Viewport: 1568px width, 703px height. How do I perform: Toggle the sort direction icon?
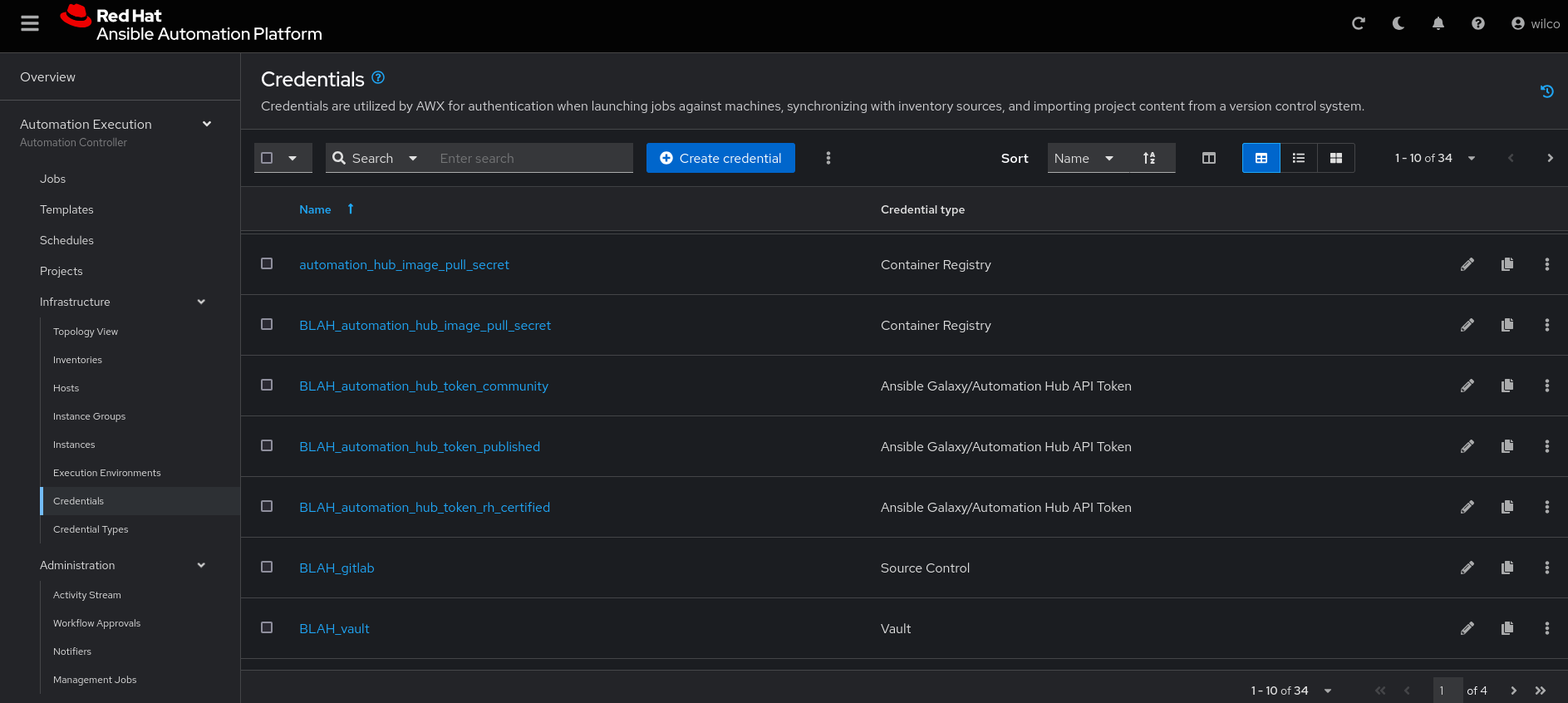pyautogui.click(x=1149, y=158)
